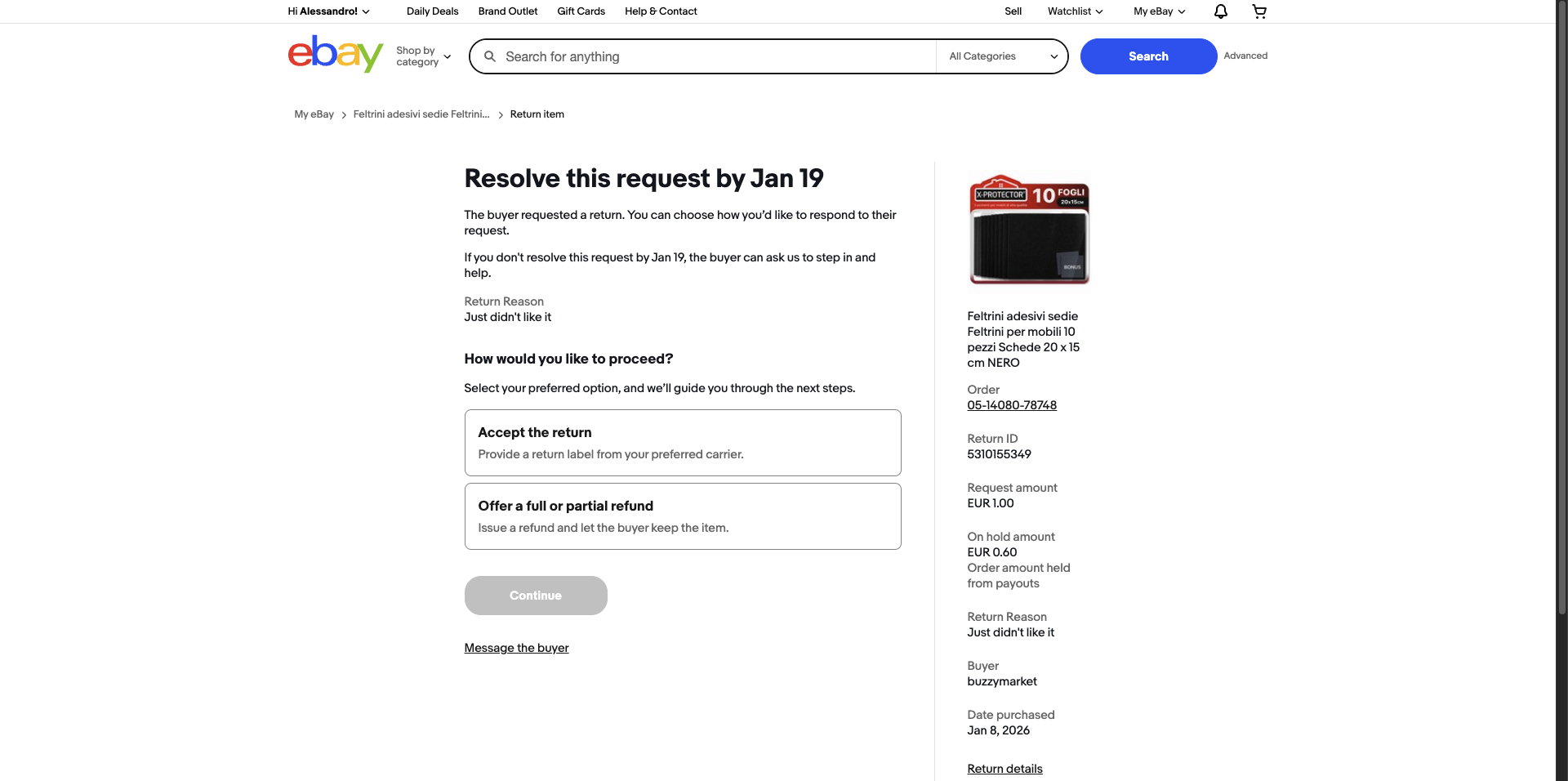Select Offer a full or partial refund

pyautogui.click(x=683, y=515)
